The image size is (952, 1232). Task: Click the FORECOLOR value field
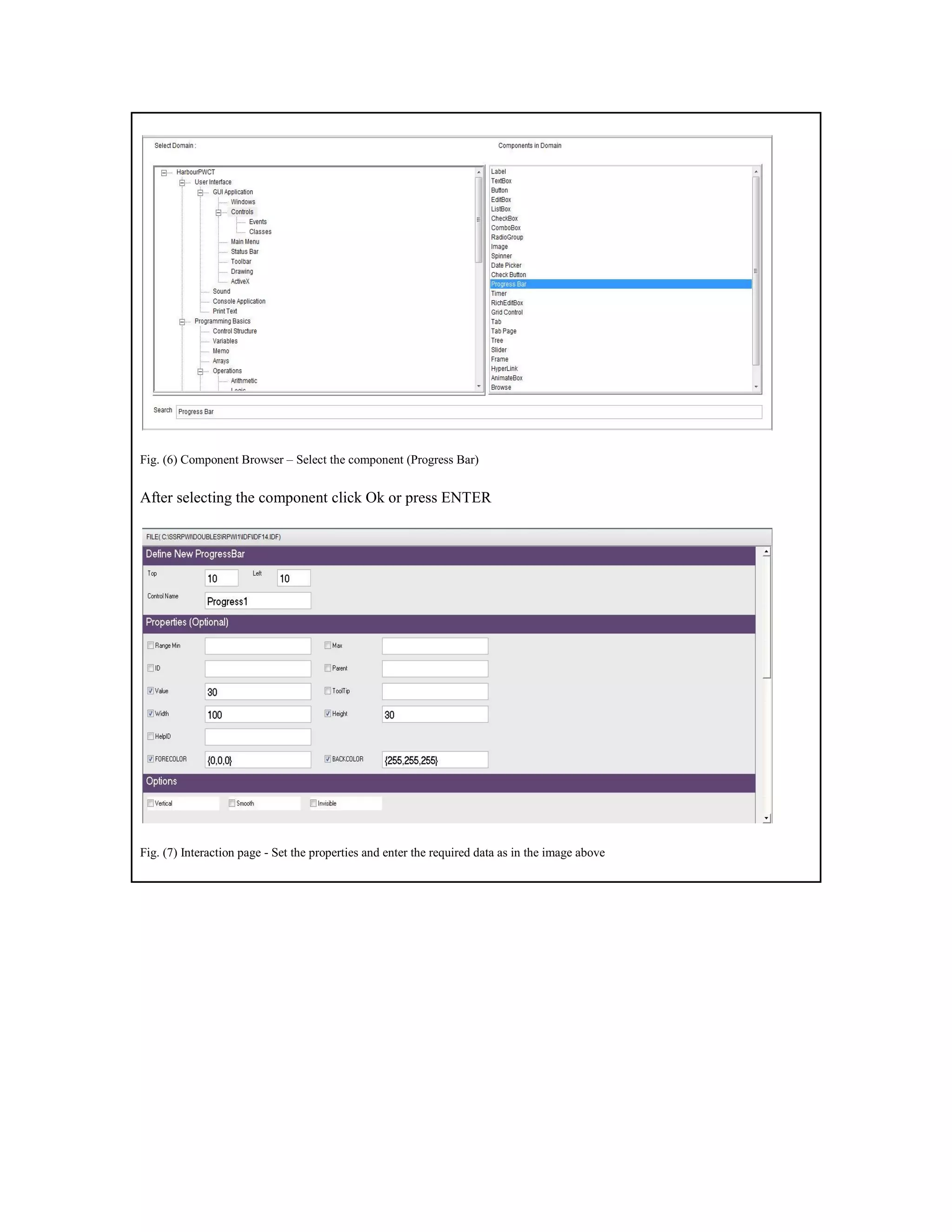pos(258,760)
